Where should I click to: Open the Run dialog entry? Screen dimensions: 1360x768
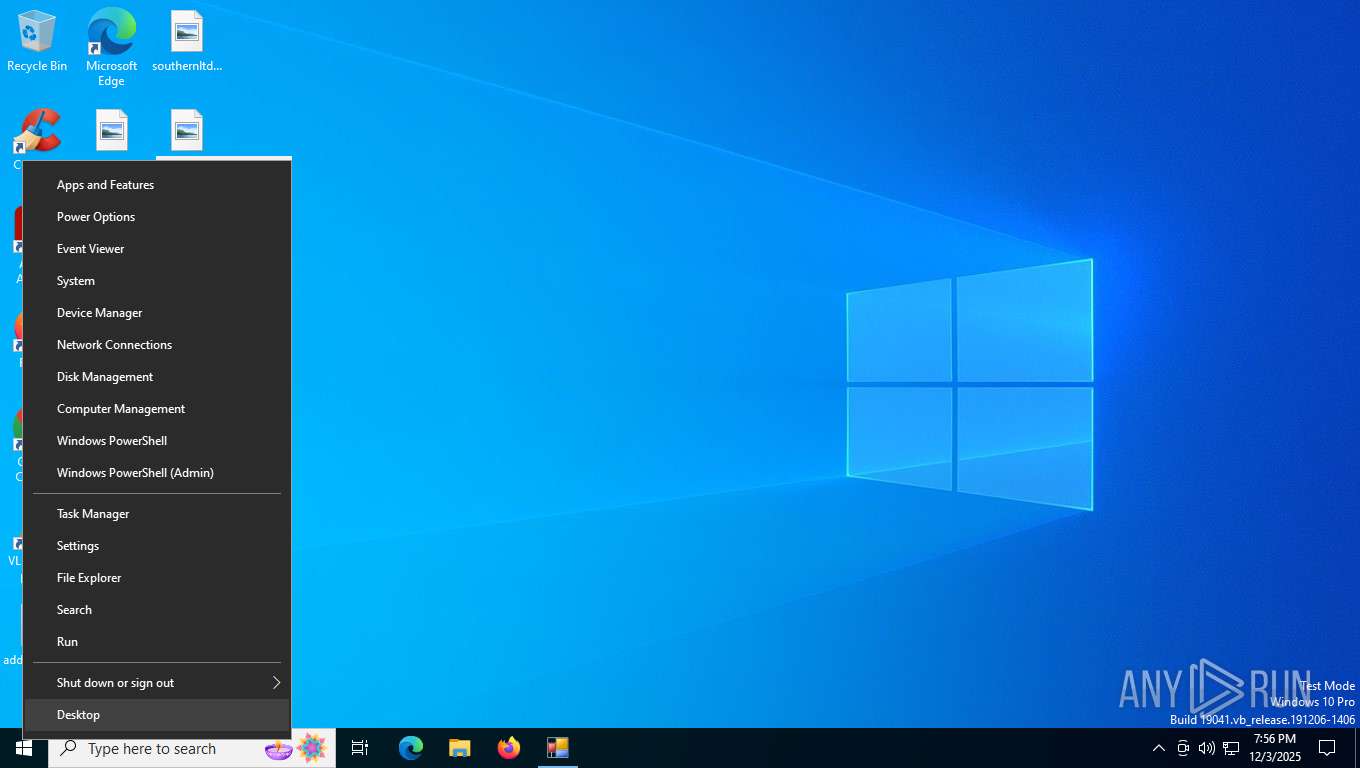(157, 642)
